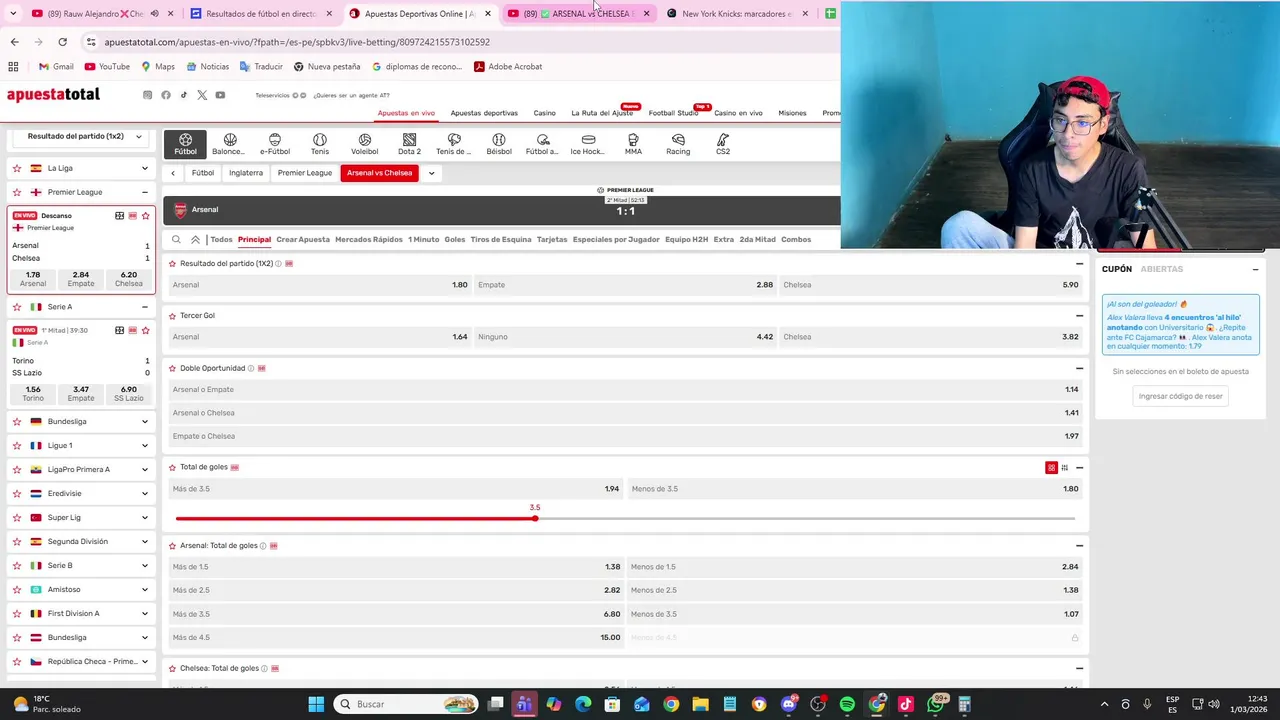The height and width of the screenshot is (720, 1280).
Task: Favorite the Serie A league star
Action: tap(17, 307)
